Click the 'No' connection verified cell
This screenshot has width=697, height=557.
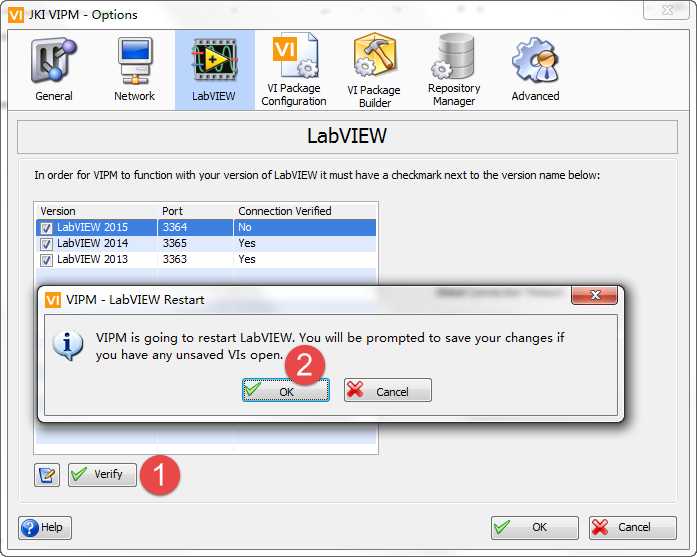[245, 227]
